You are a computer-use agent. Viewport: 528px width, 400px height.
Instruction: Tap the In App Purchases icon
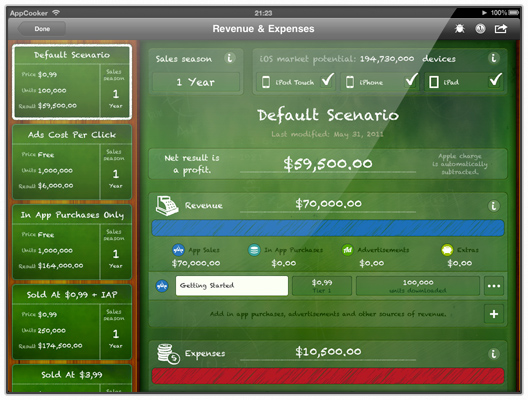tap(254, 250)
